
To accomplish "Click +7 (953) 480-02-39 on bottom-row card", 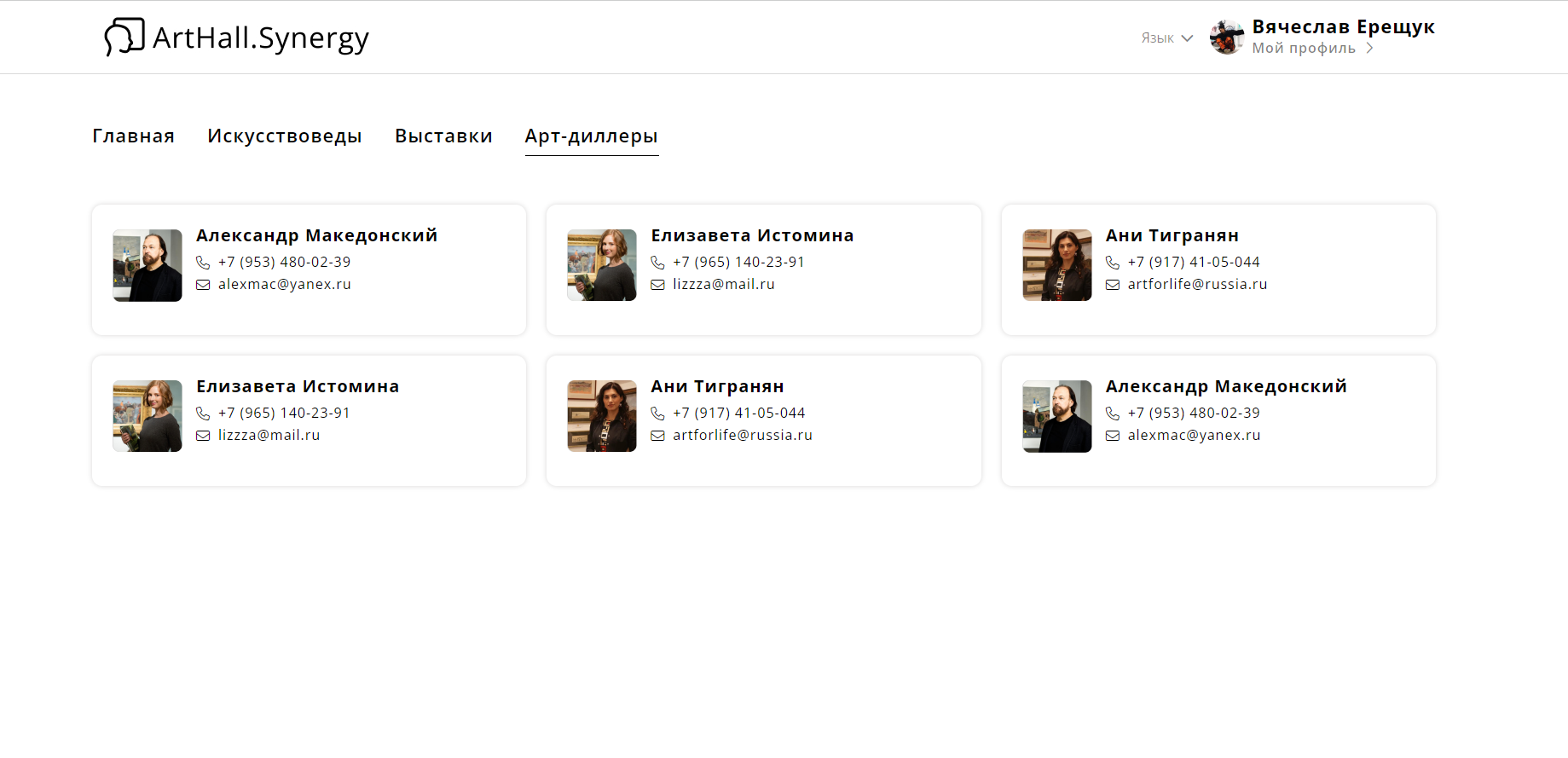I will (x=1194, y=413).
